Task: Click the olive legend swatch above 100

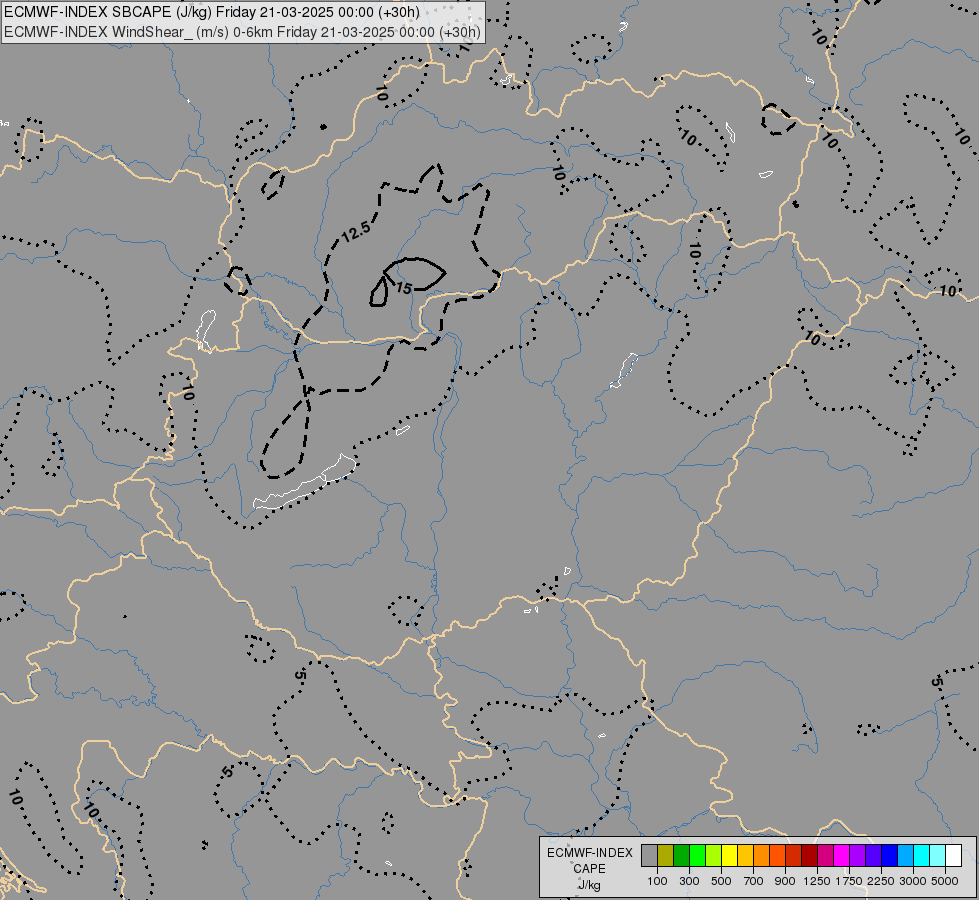Action: pos(666,856)
